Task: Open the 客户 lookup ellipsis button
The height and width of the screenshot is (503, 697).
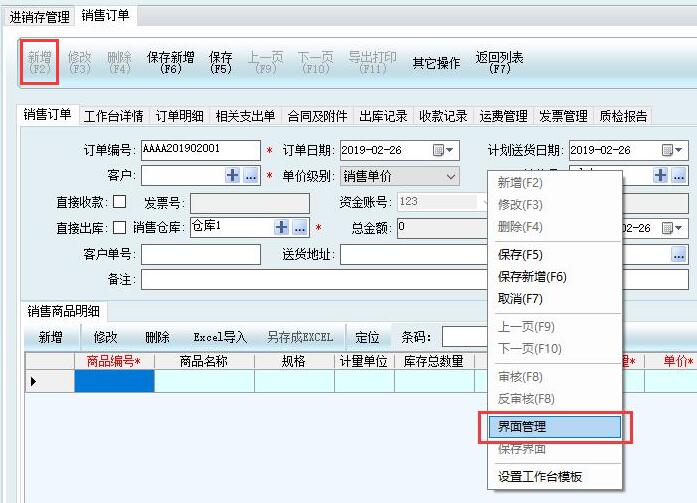Action: click(x=250, y=176)
